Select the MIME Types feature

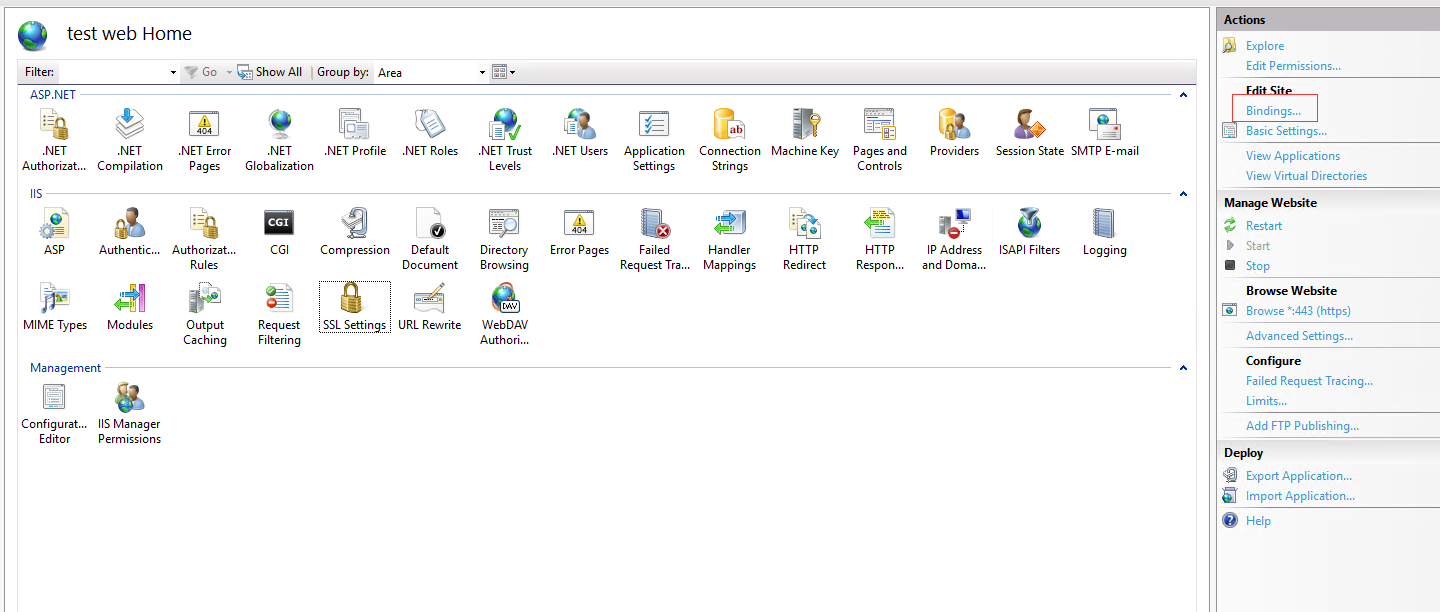coord(55,305)
